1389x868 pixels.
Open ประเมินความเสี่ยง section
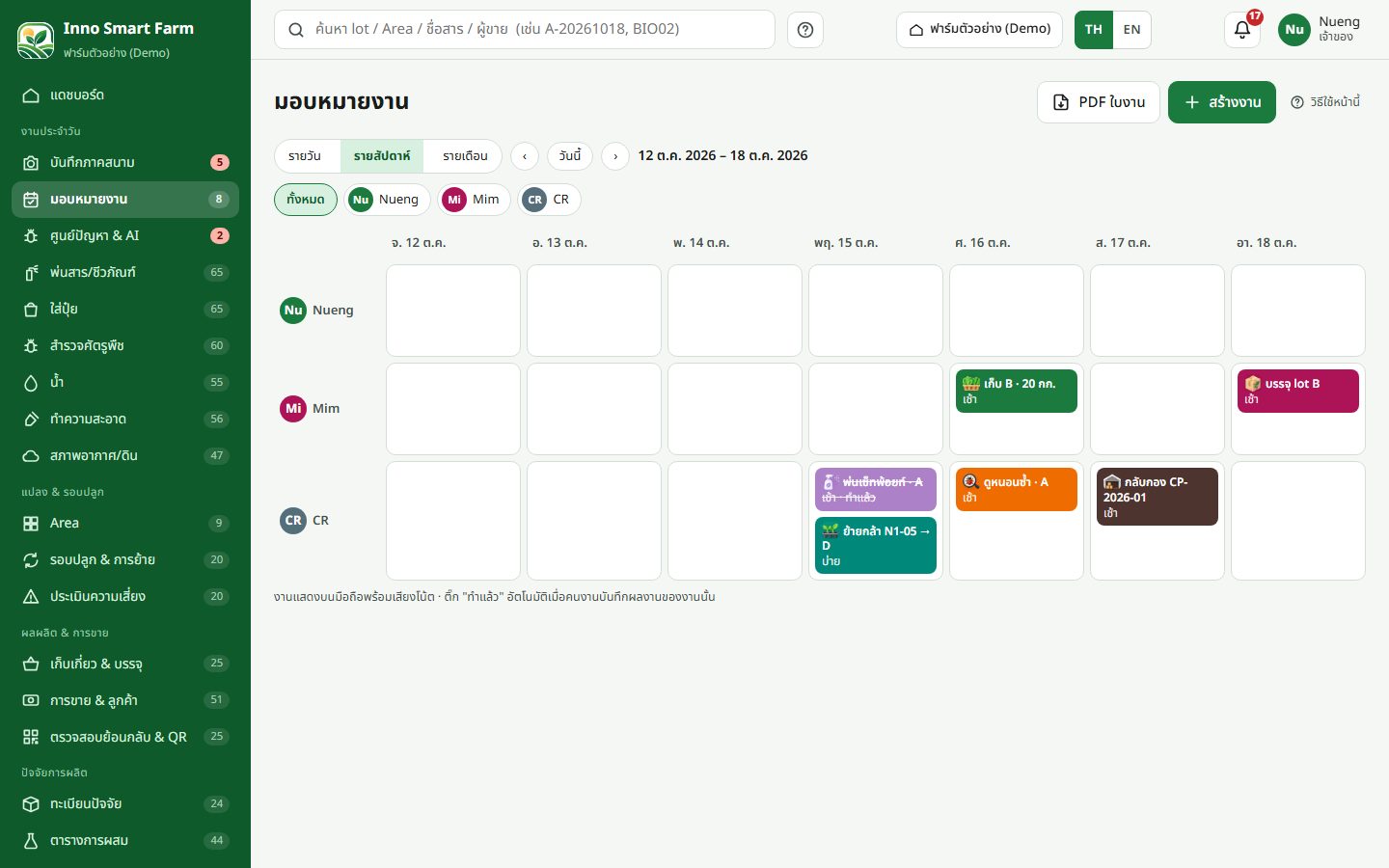[x=125, y=597]
